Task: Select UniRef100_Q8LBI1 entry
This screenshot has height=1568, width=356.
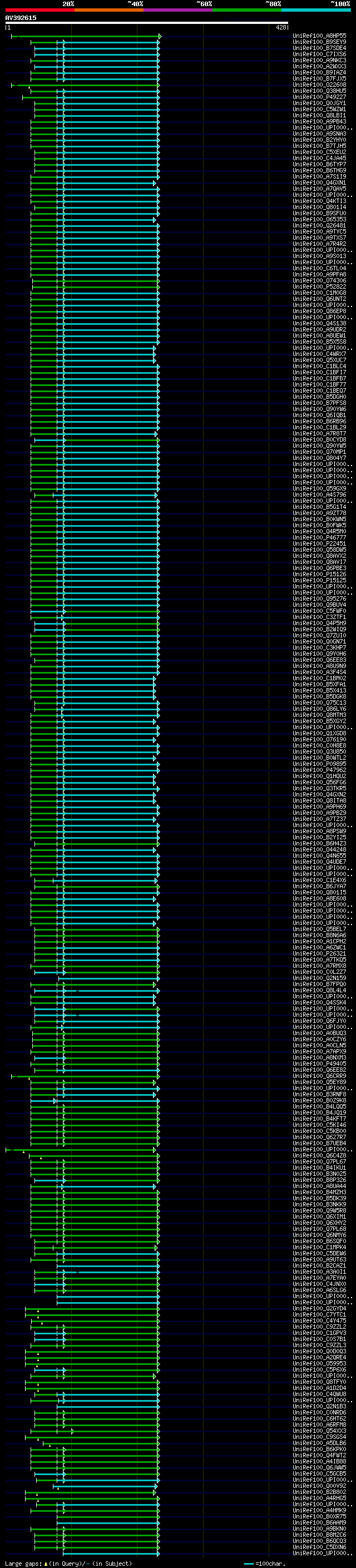Action: [x=319, y=115]
